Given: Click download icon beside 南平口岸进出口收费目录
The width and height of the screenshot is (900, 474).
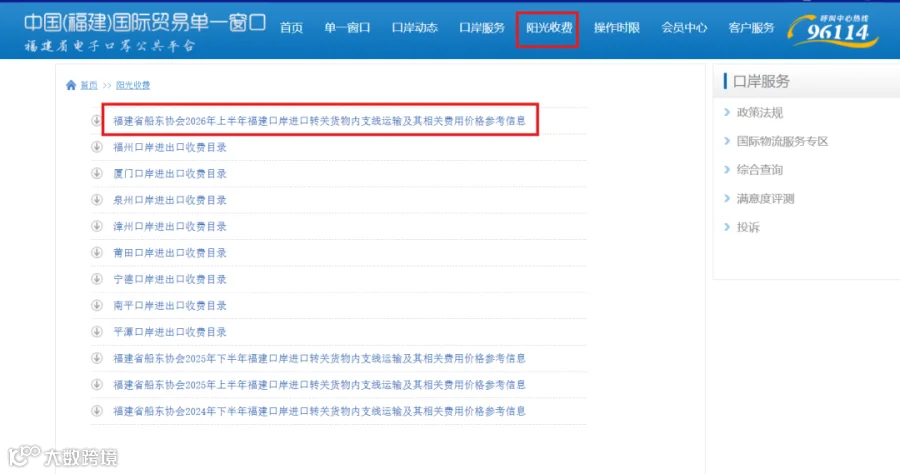Looking at the screenshot, I should coord(96,305).
